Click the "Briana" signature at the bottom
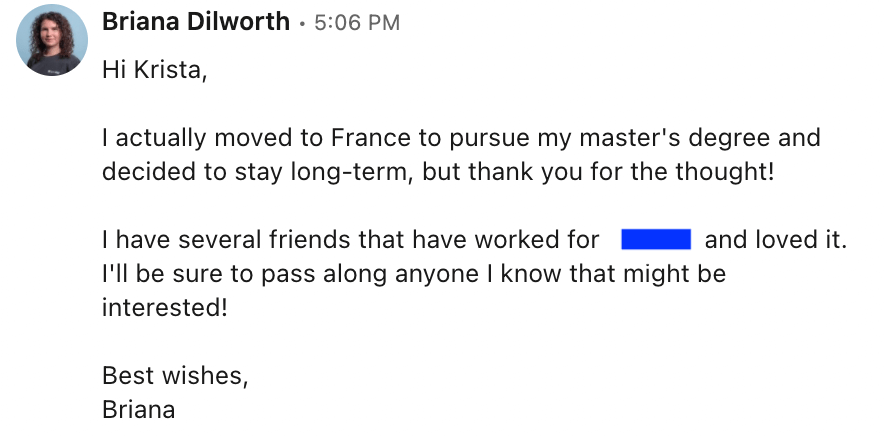 click(138, 409)
